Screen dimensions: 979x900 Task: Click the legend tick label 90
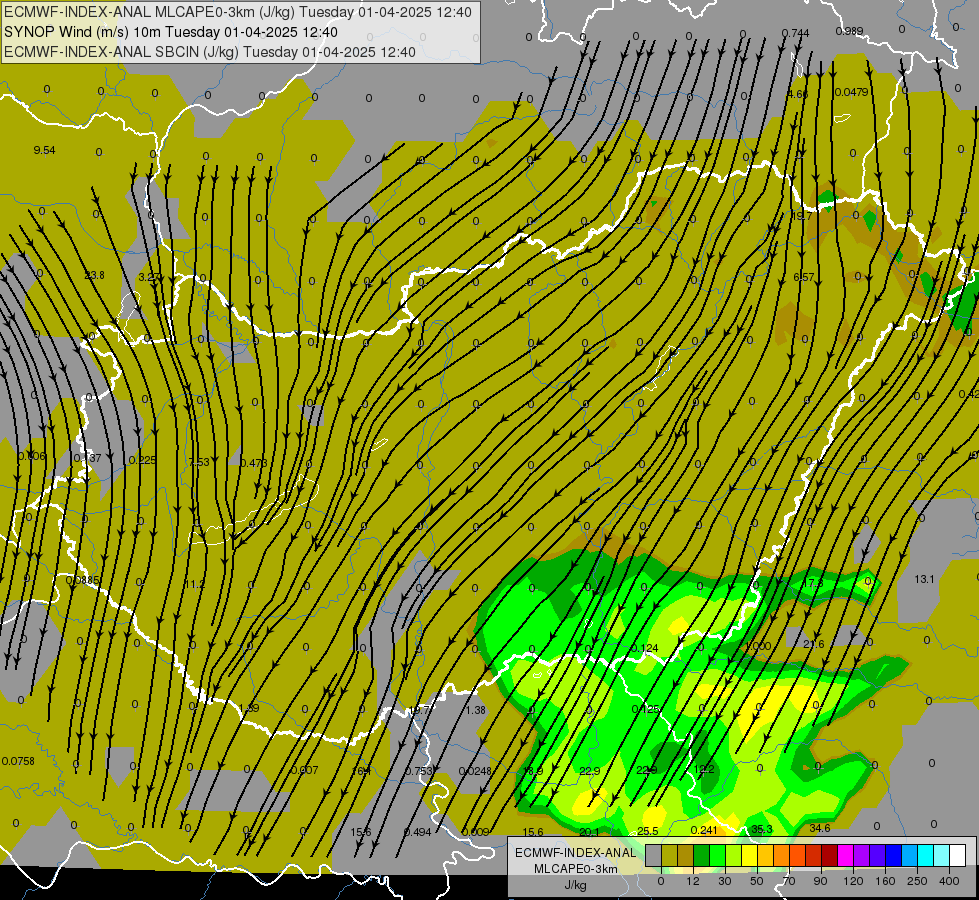click(820, 881)
